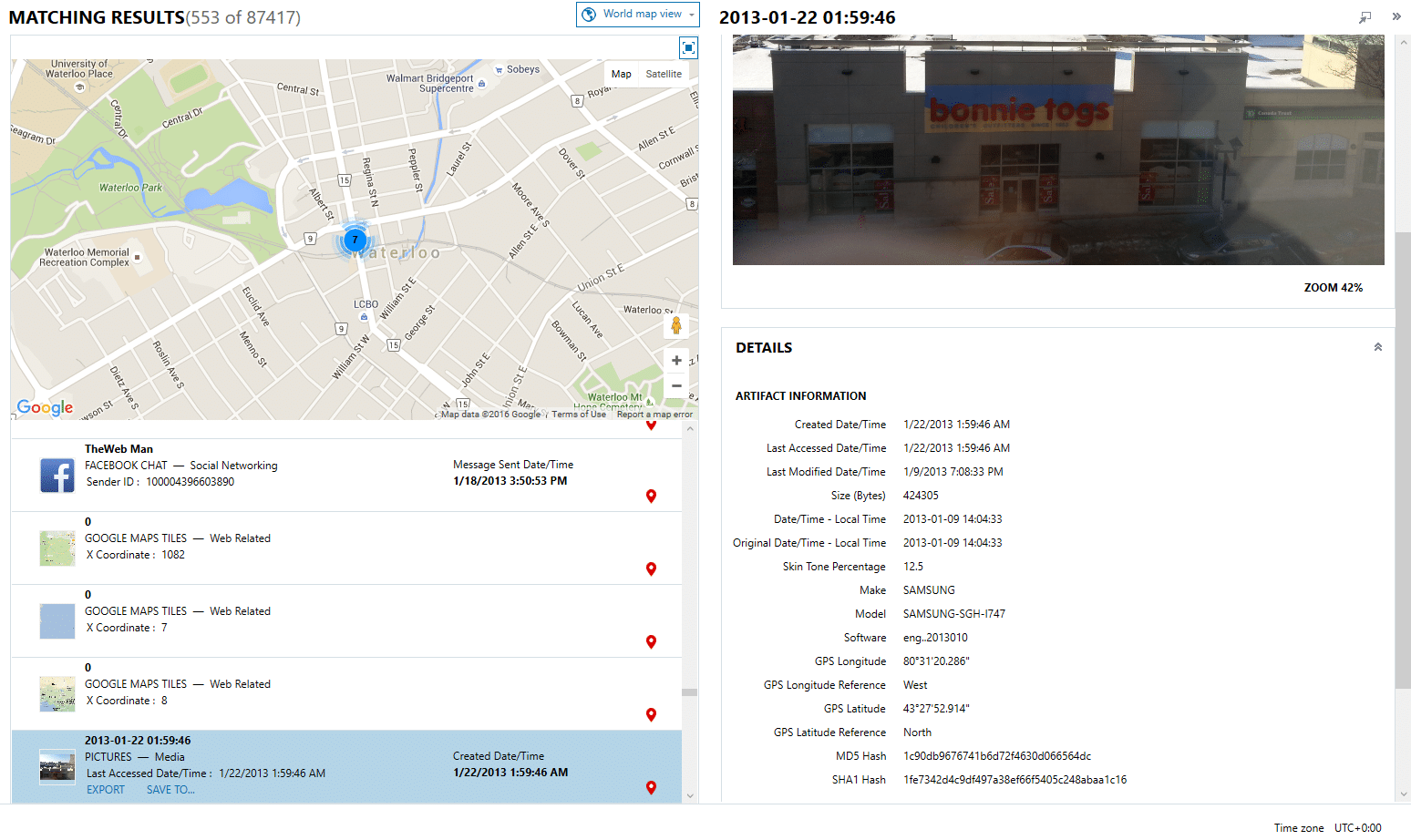
Task: Click Time zone UTC+0:00 in status bar
Action: [x=1327, y=828]
